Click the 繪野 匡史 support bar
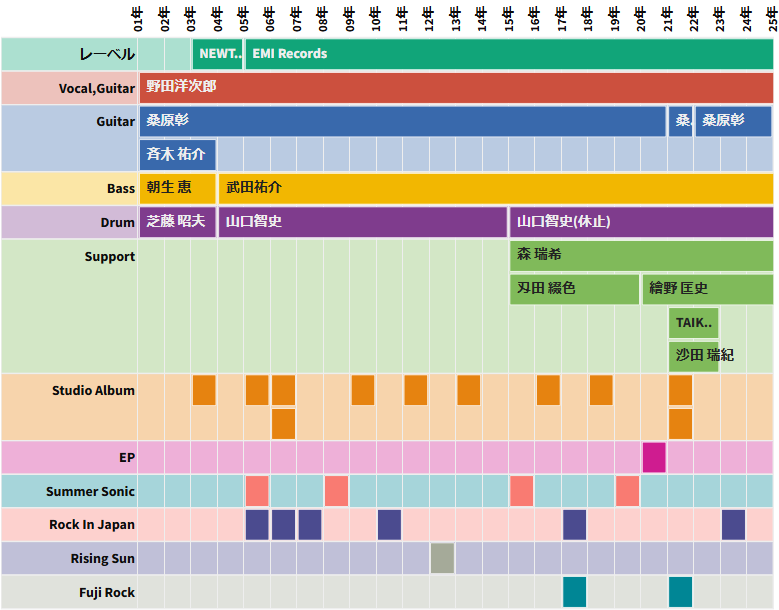 click(707, 289)
